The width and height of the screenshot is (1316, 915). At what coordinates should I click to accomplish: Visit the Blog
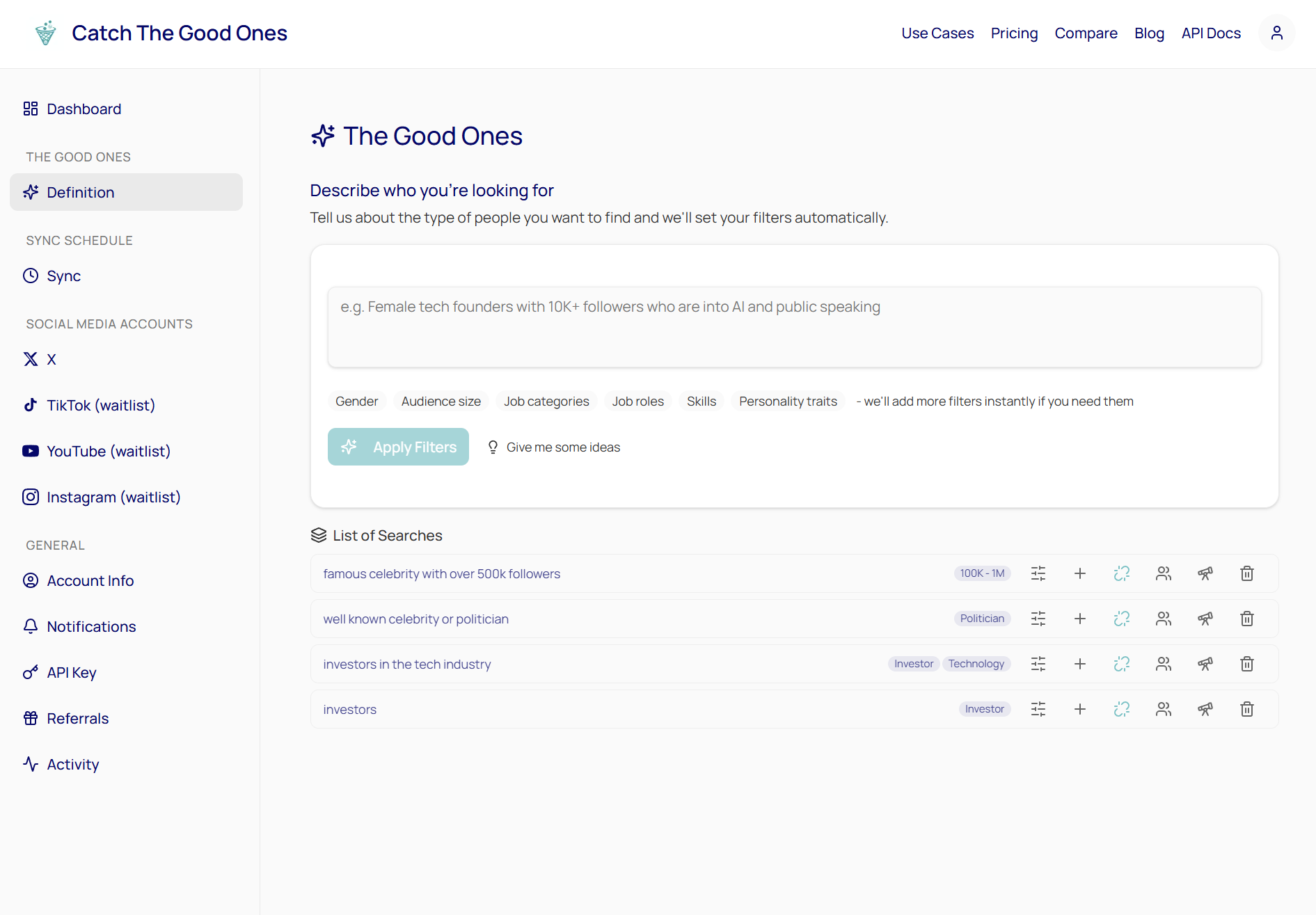click(x=1149, y=33)
